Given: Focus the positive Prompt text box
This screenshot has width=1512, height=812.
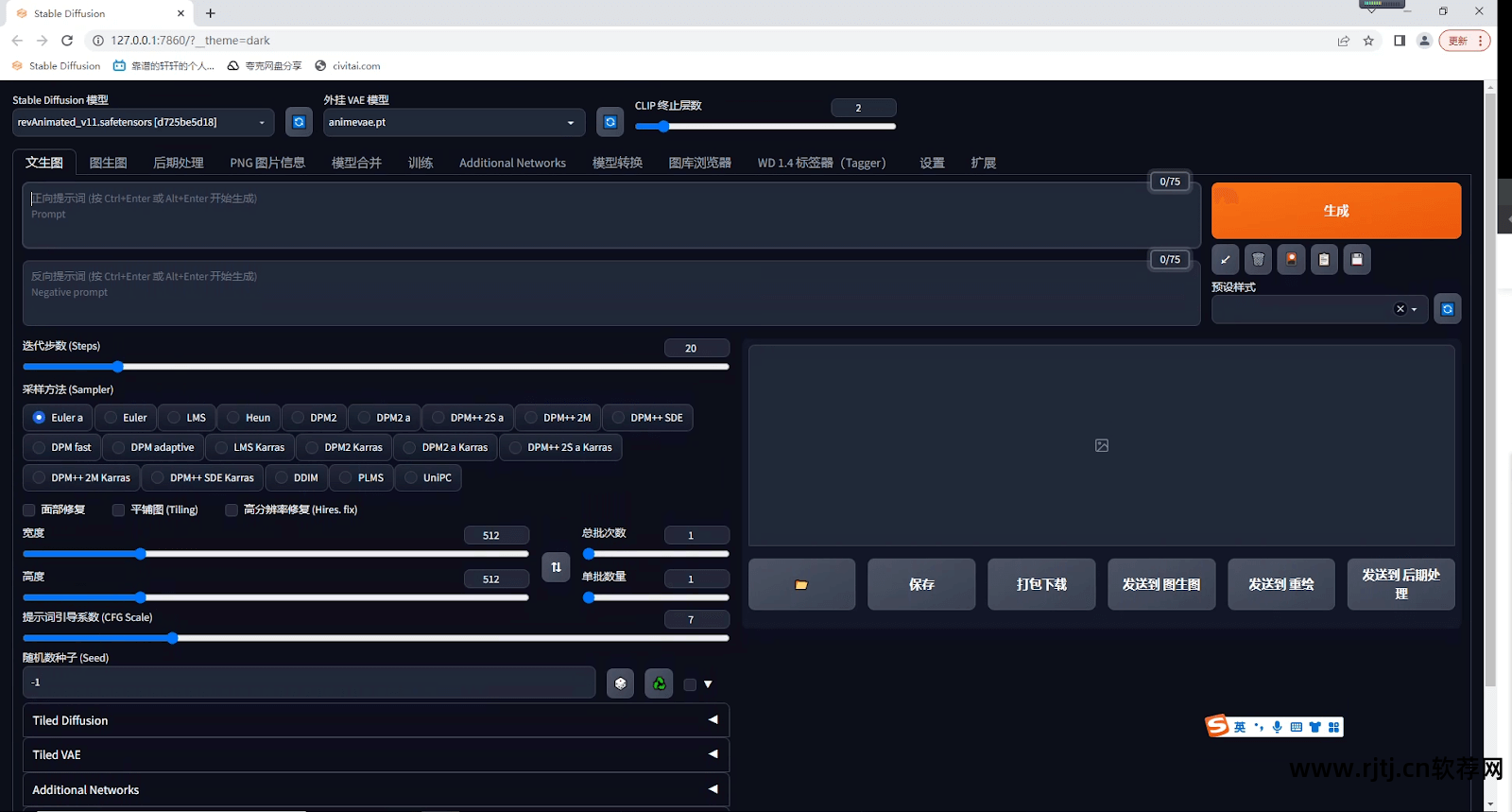Looking at the screenshot, I should [611, 216].
